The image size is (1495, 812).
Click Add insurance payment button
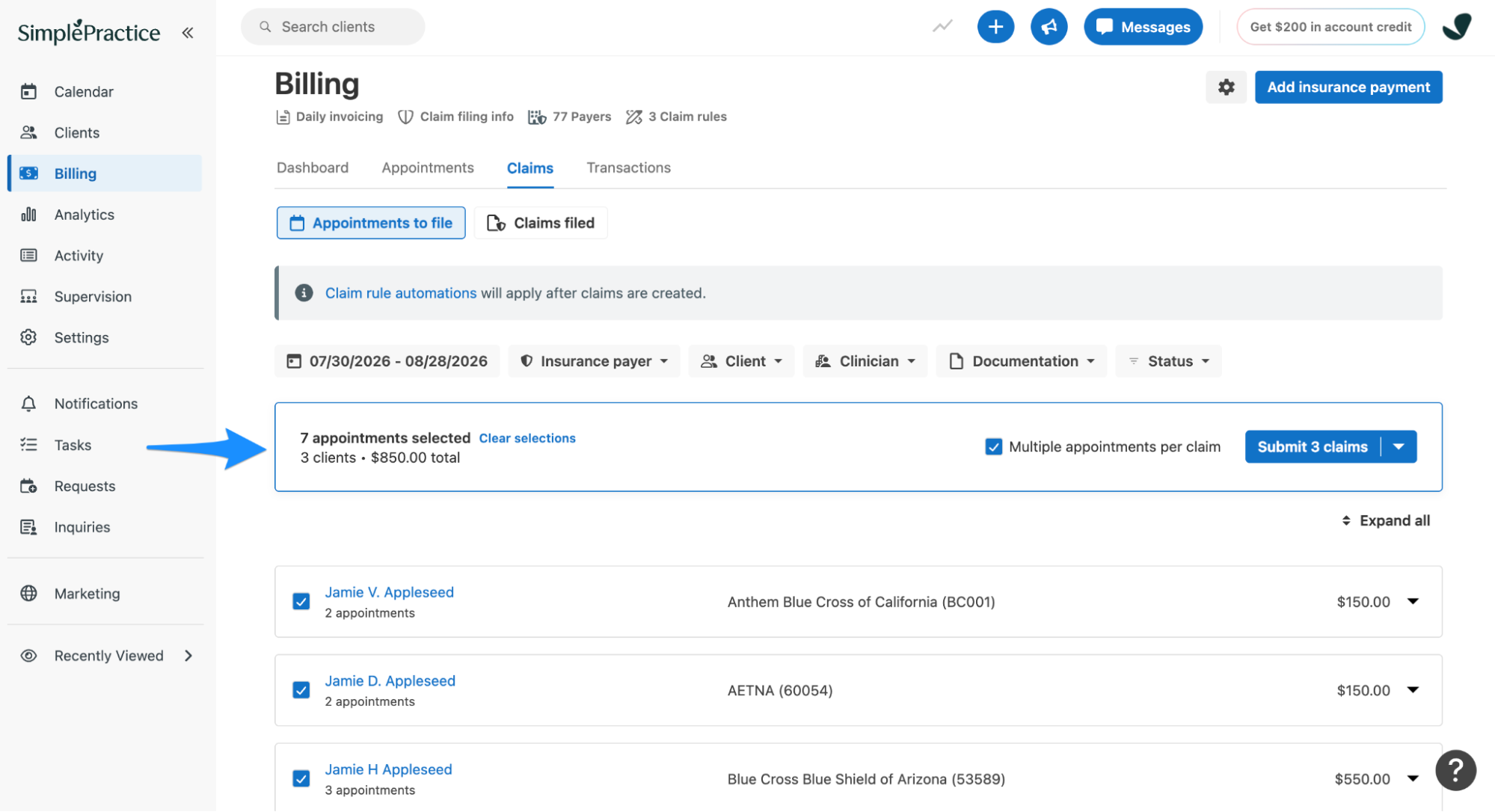(1348, 87)
